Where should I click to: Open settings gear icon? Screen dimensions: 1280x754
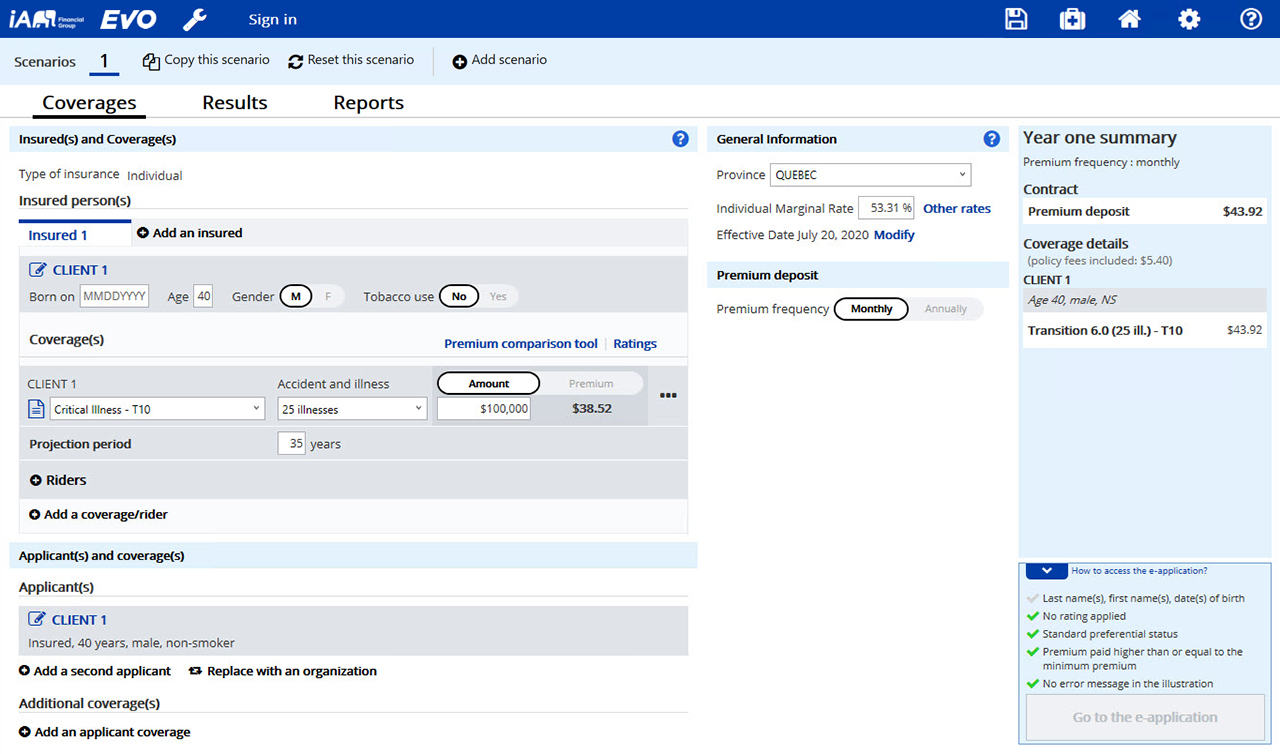[x=1189, y=19]
